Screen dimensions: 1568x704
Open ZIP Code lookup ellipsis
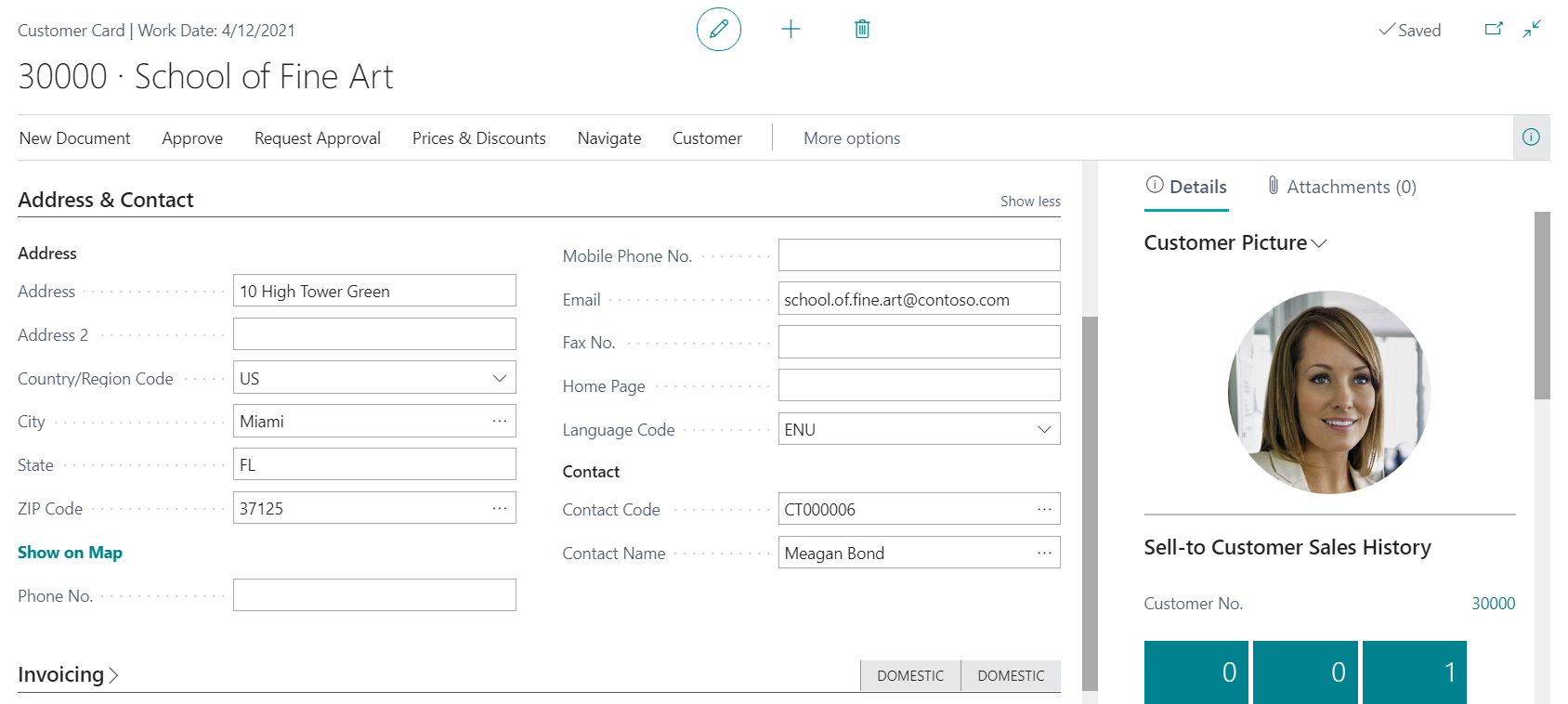[500, 508]
